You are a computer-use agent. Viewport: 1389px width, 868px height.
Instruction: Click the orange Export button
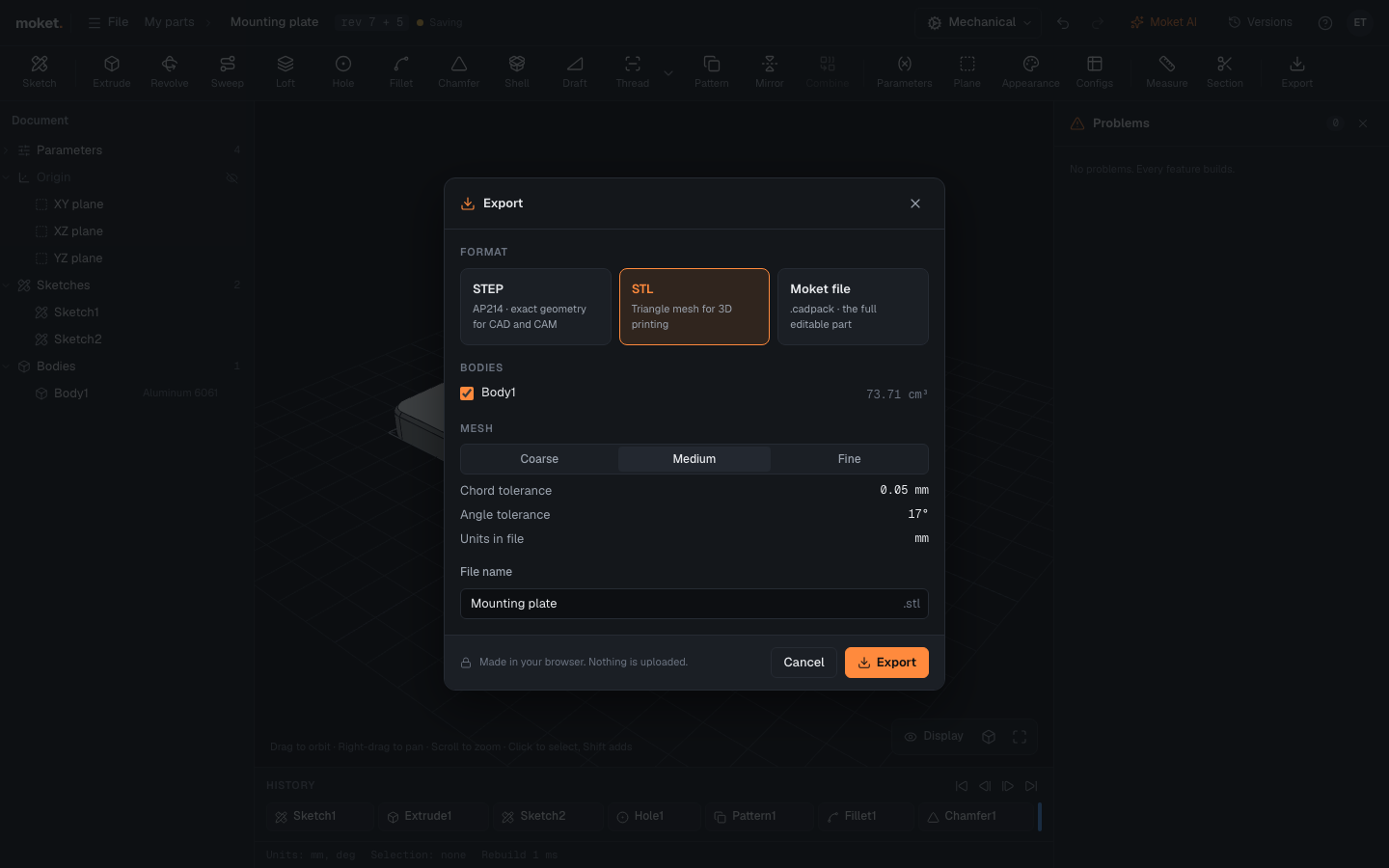[886, 663]
